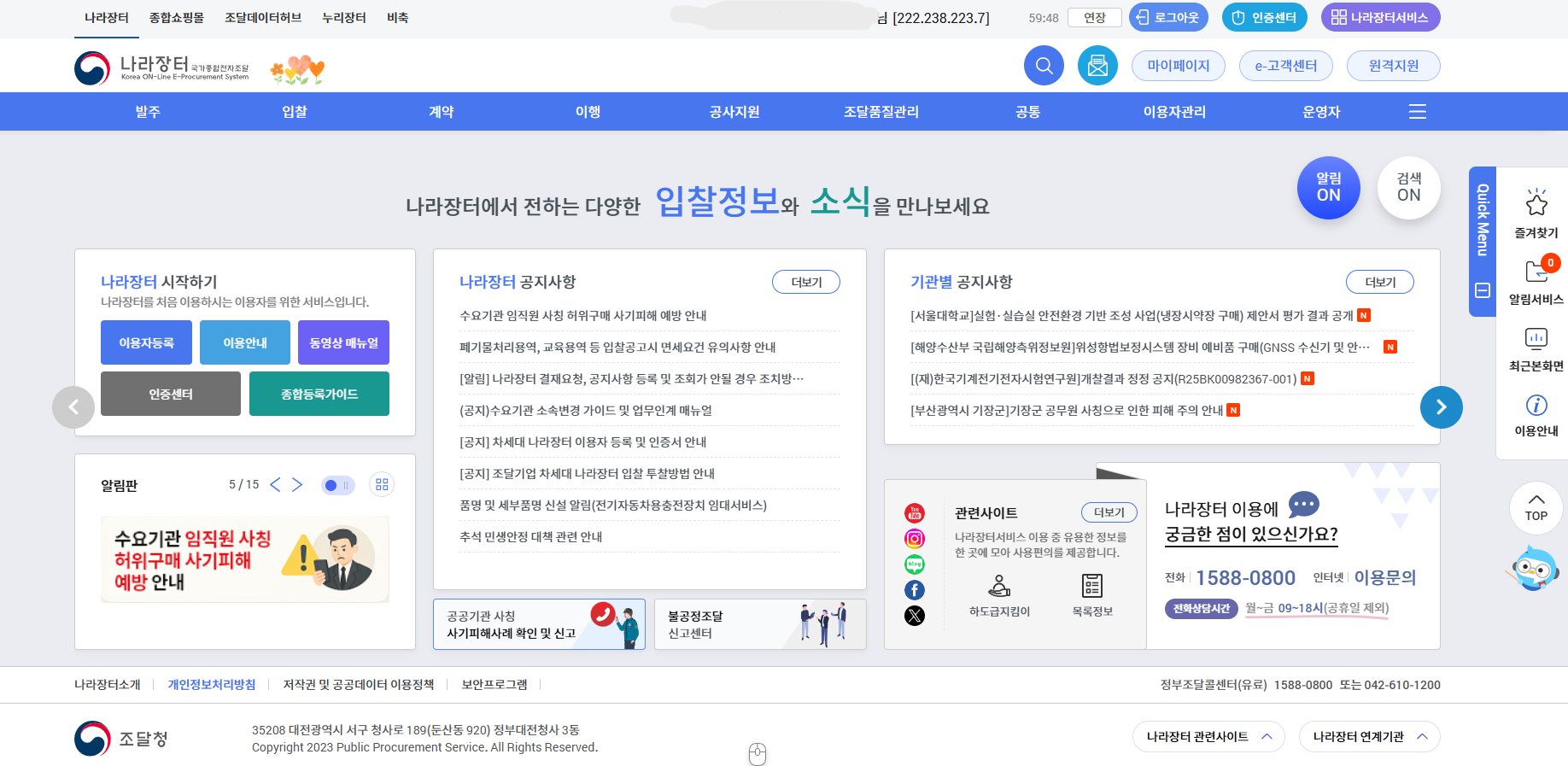Viewport: 1568px width, 766px height.
Task: Click 이용자등록 blue button
Action: coord(146,342)
